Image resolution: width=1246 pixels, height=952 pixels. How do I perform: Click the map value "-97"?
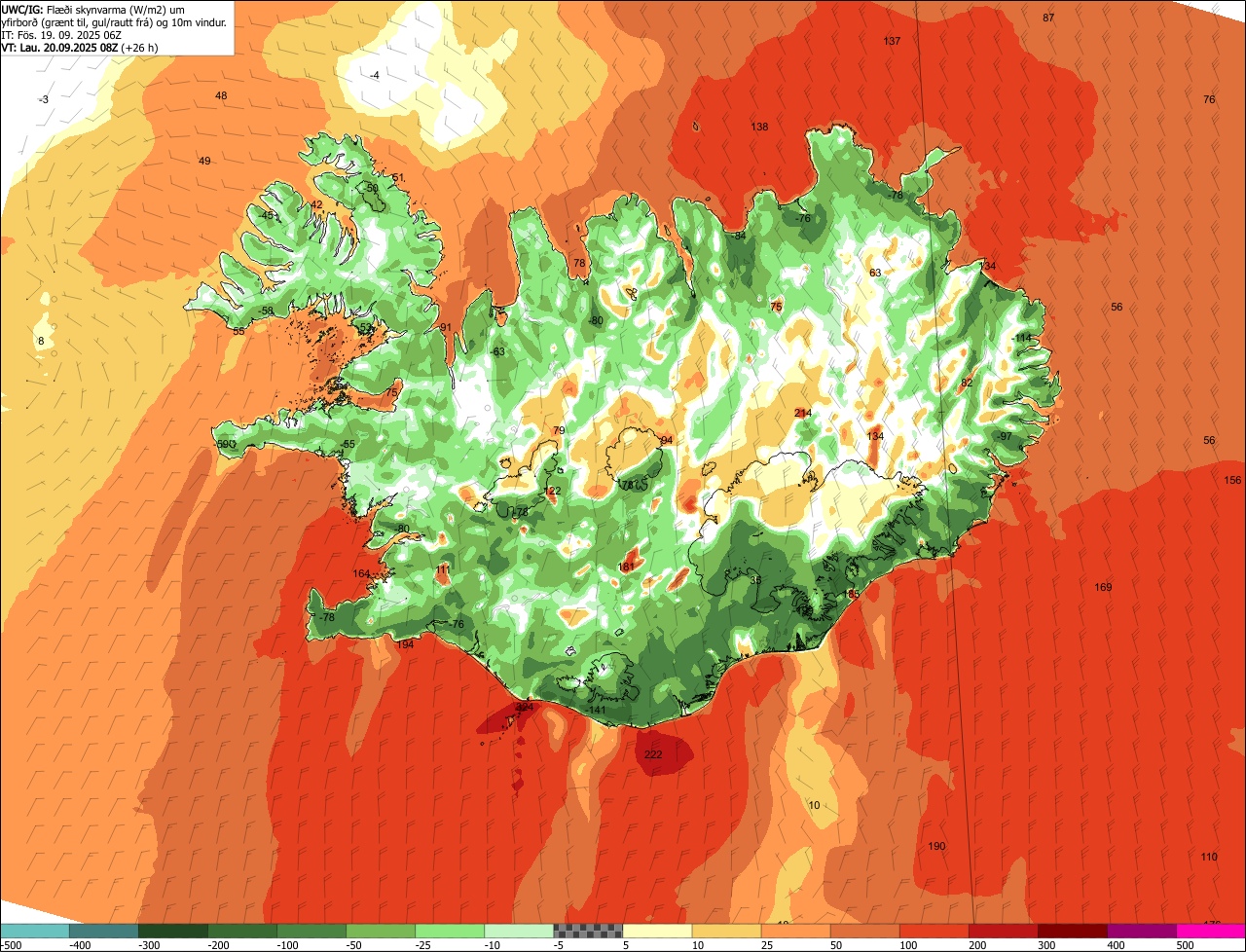click(1005, 436)
